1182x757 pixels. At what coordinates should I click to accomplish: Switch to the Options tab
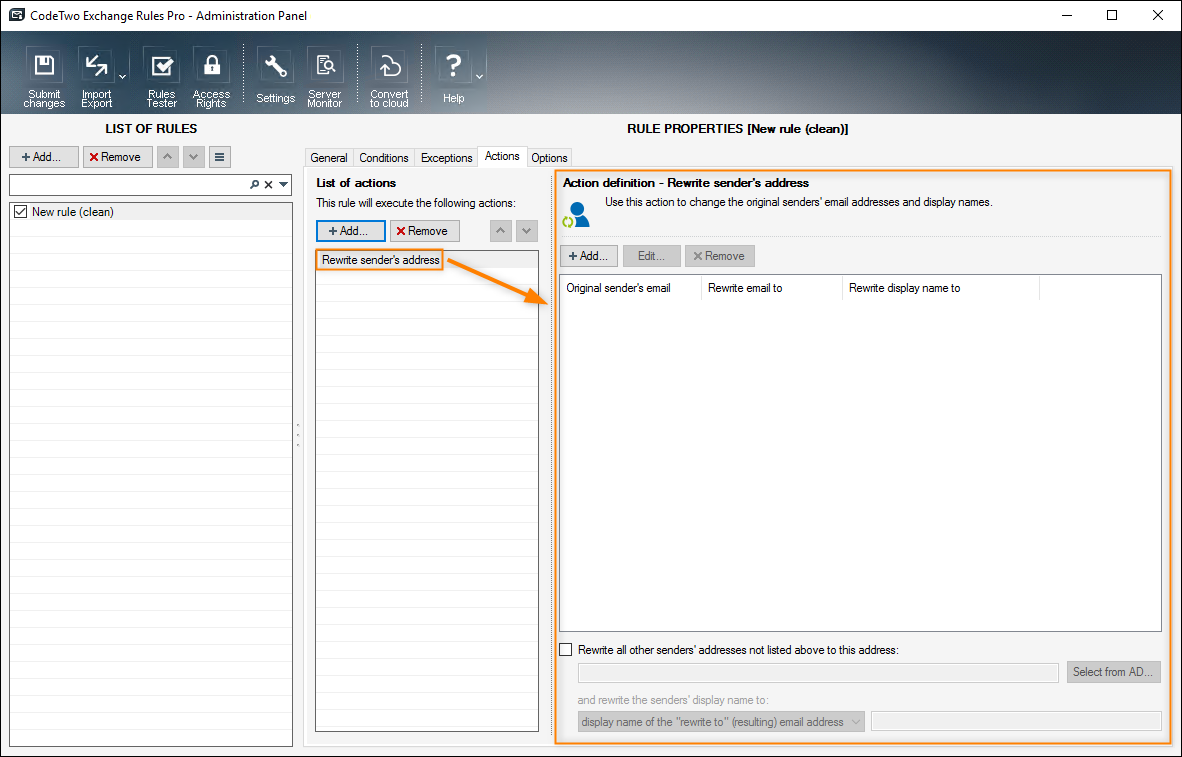[x=549, y=158]
